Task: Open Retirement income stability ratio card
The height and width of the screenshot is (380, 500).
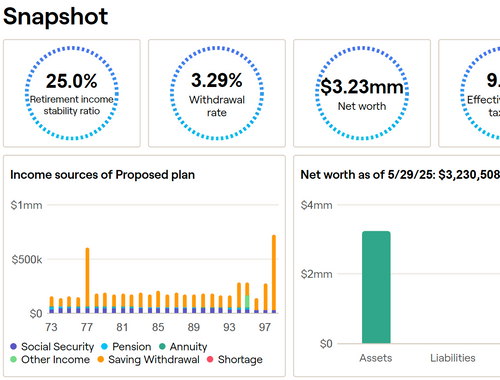Action: point(72,93)
